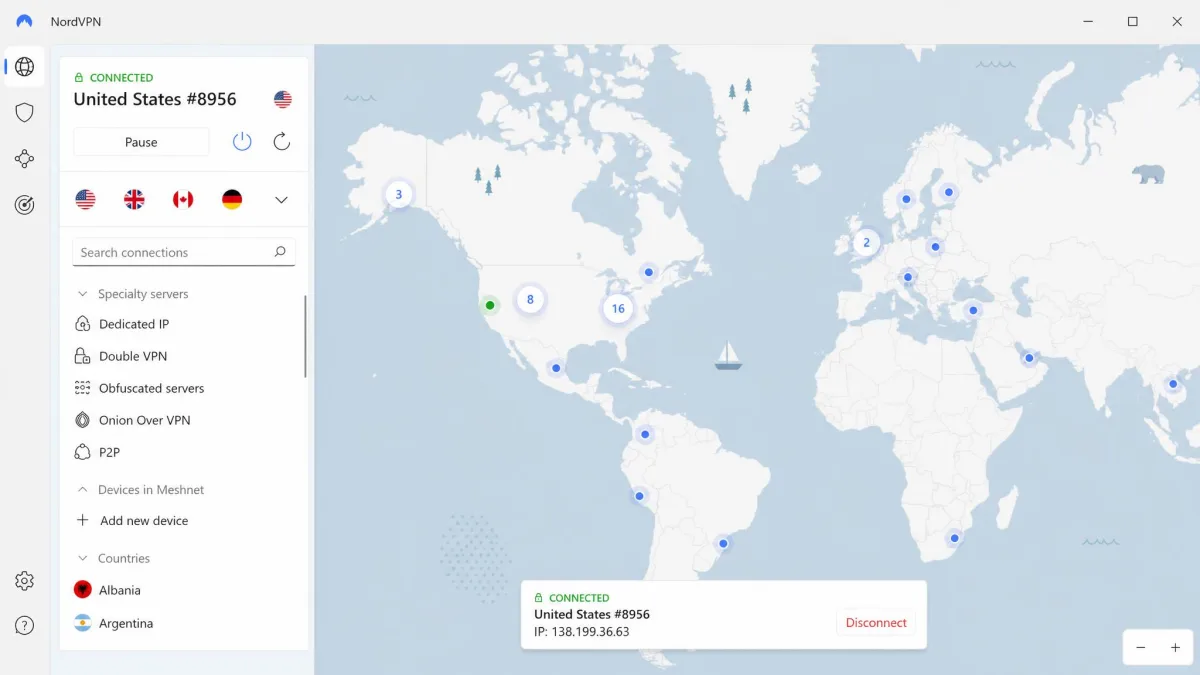The width and height of the screenshot is (1200, 675).
Task: Zoom in the map with plus
Action: click(1175, 647)
